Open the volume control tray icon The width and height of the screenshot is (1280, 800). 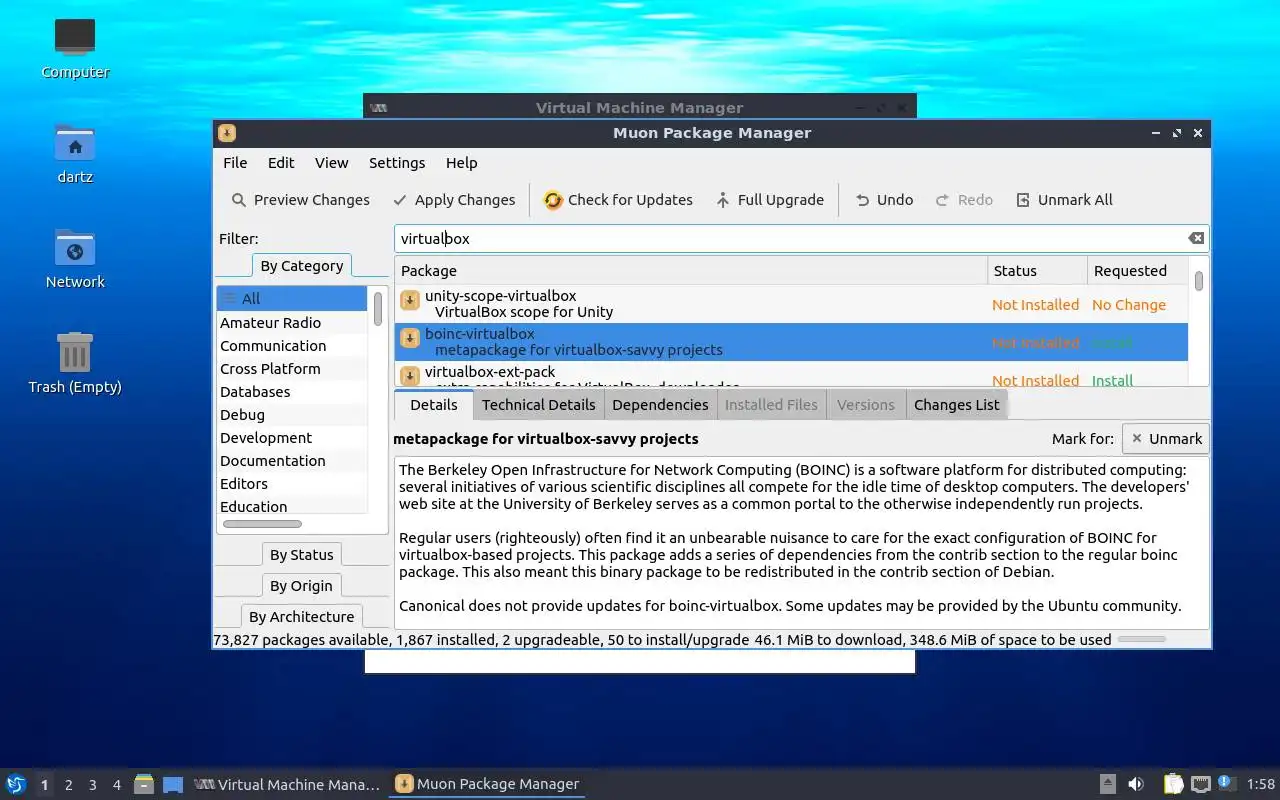(1136, 784)
